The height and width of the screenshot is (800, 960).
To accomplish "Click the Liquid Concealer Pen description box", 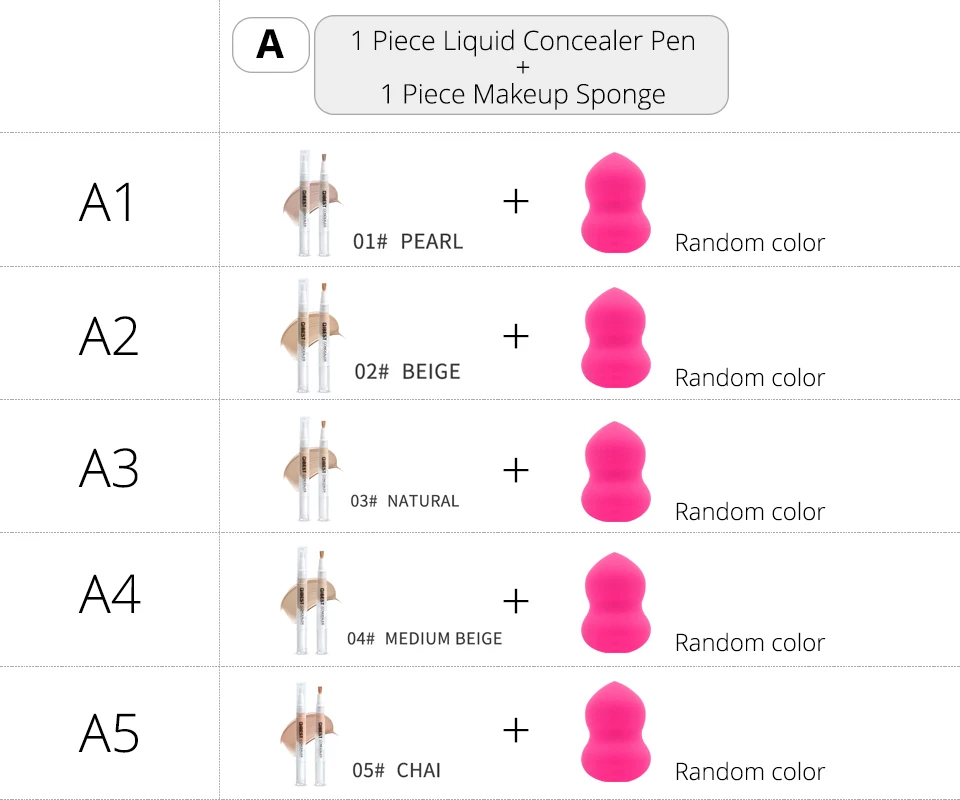I will 522,65.
